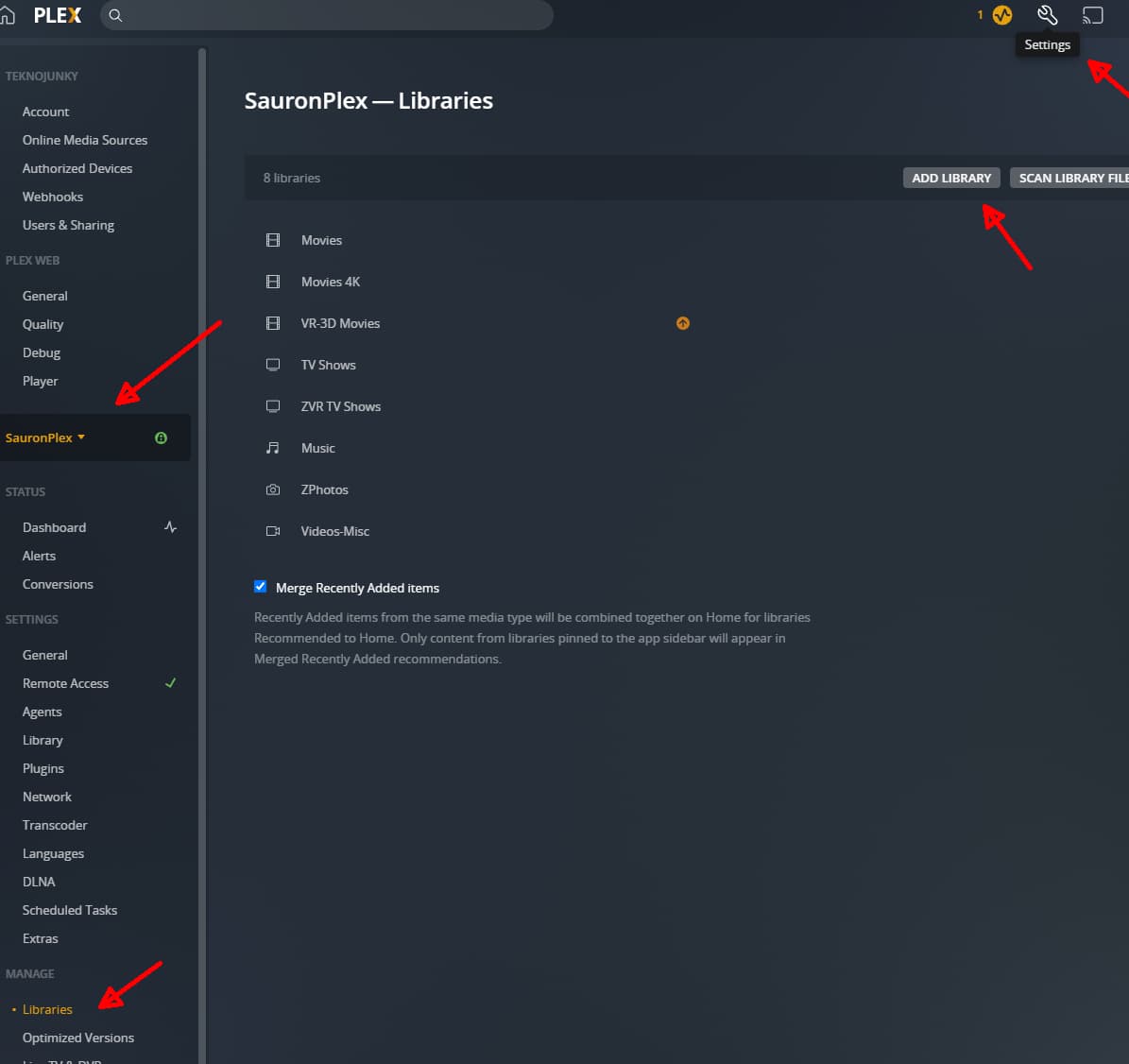Open Debug settings

[41, 353]
